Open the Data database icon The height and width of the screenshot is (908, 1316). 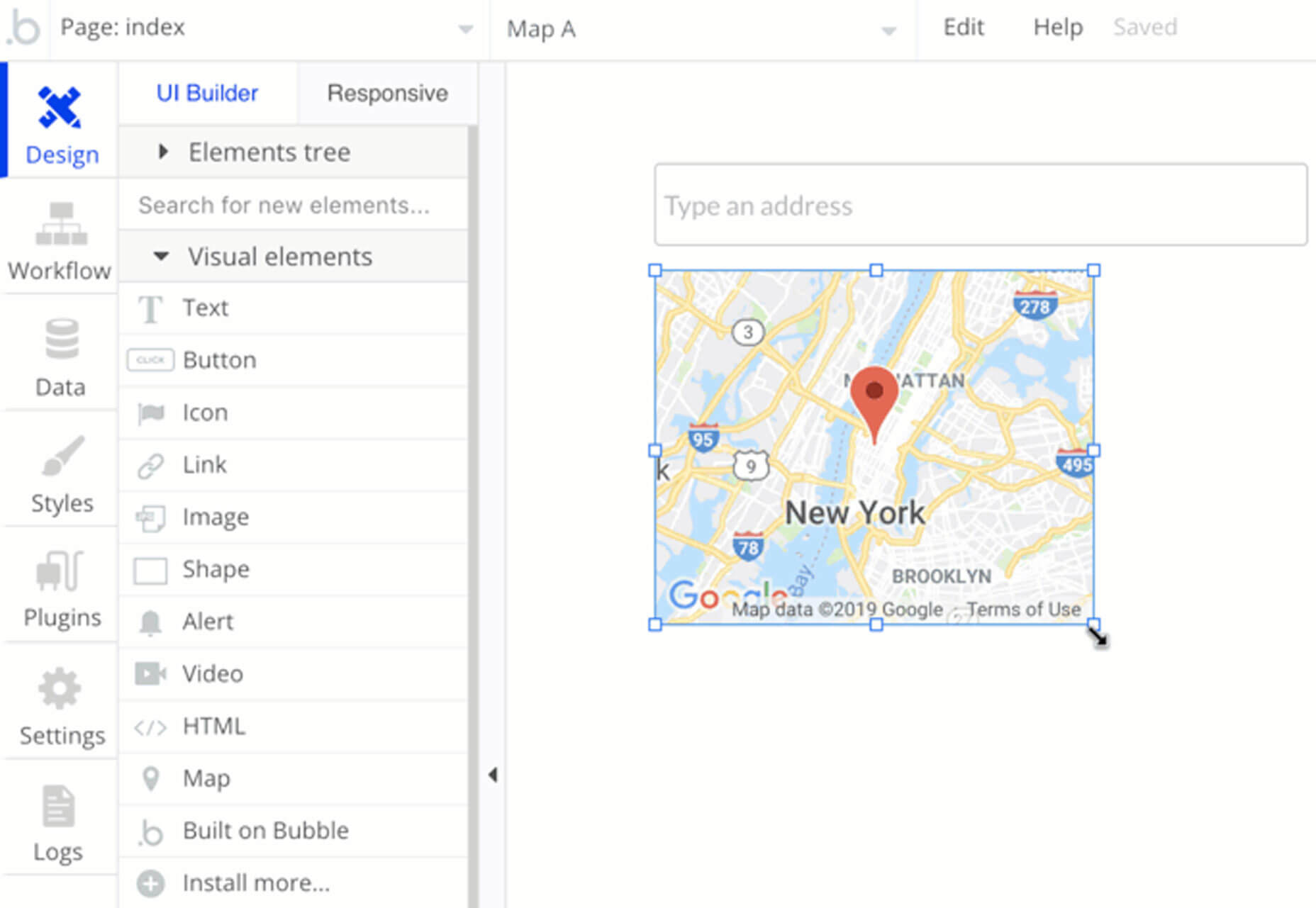(x=62, y=339)
